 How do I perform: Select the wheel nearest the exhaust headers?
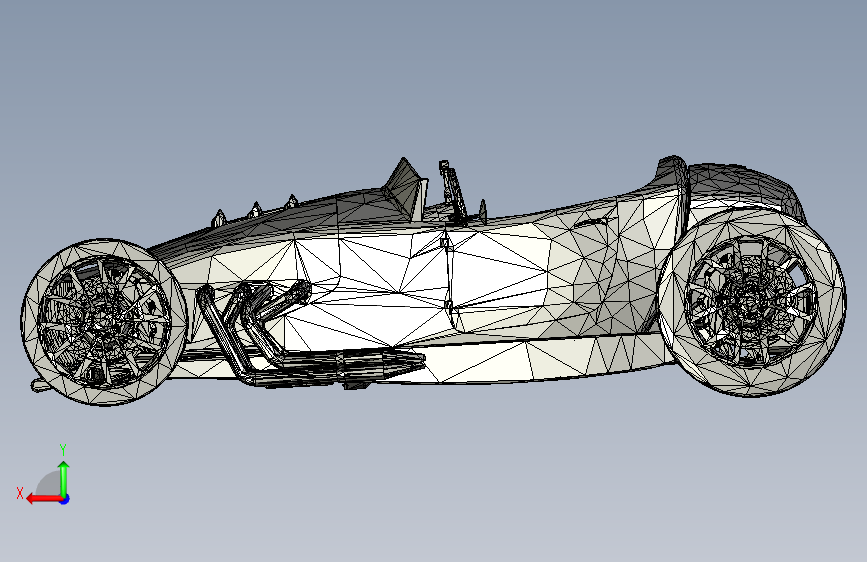click(105, 322)
